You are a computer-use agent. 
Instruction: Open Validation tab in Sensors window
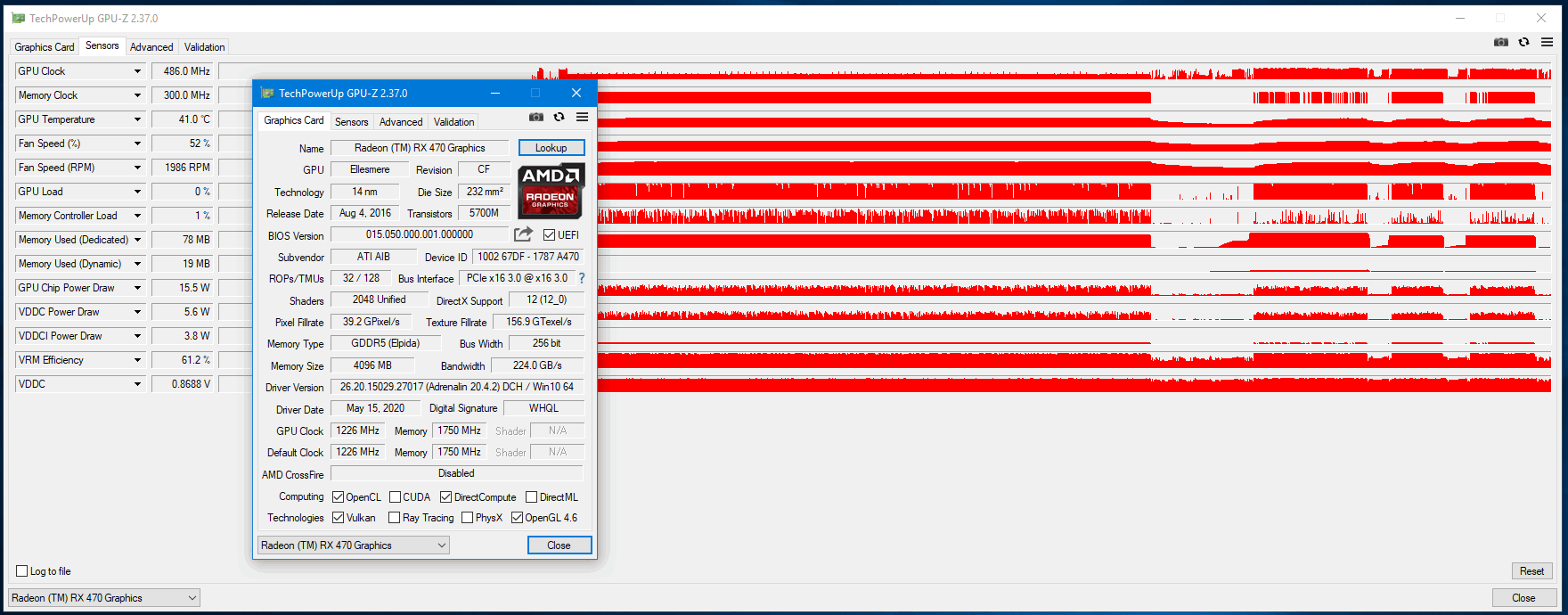click(x=204, y=47)
